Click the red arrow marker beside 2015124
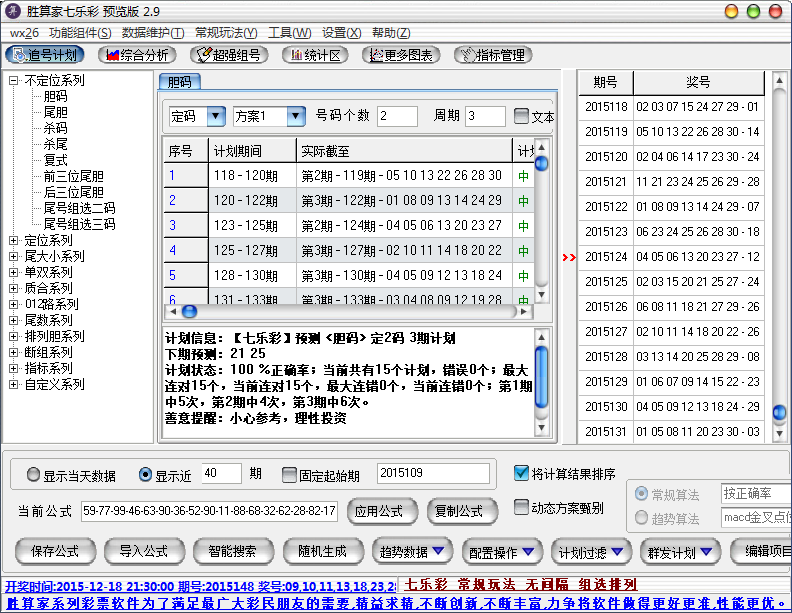Screen dimensions: 792x613 coord(569,257)
